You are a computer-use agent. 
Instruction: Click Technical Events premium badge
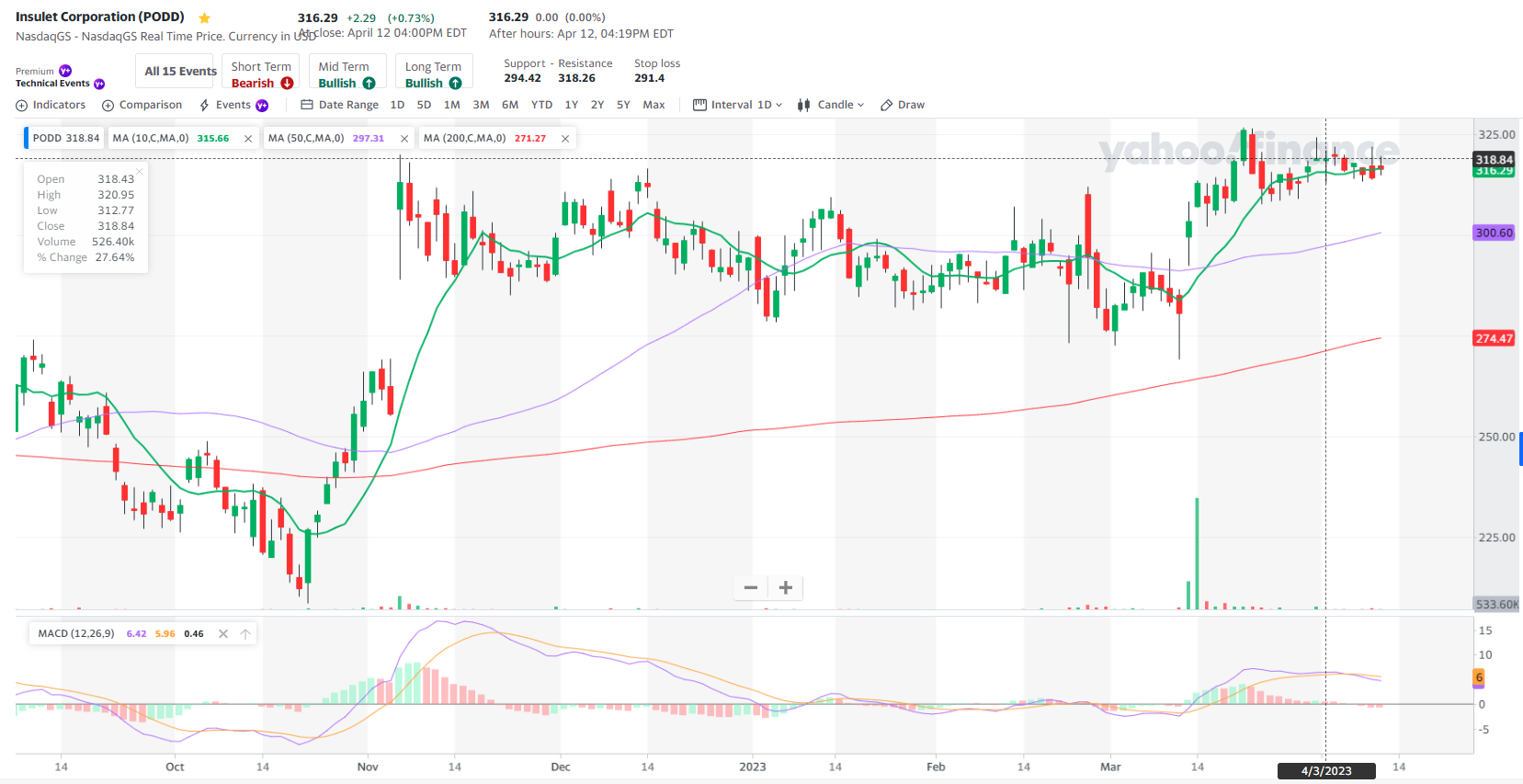99,84
